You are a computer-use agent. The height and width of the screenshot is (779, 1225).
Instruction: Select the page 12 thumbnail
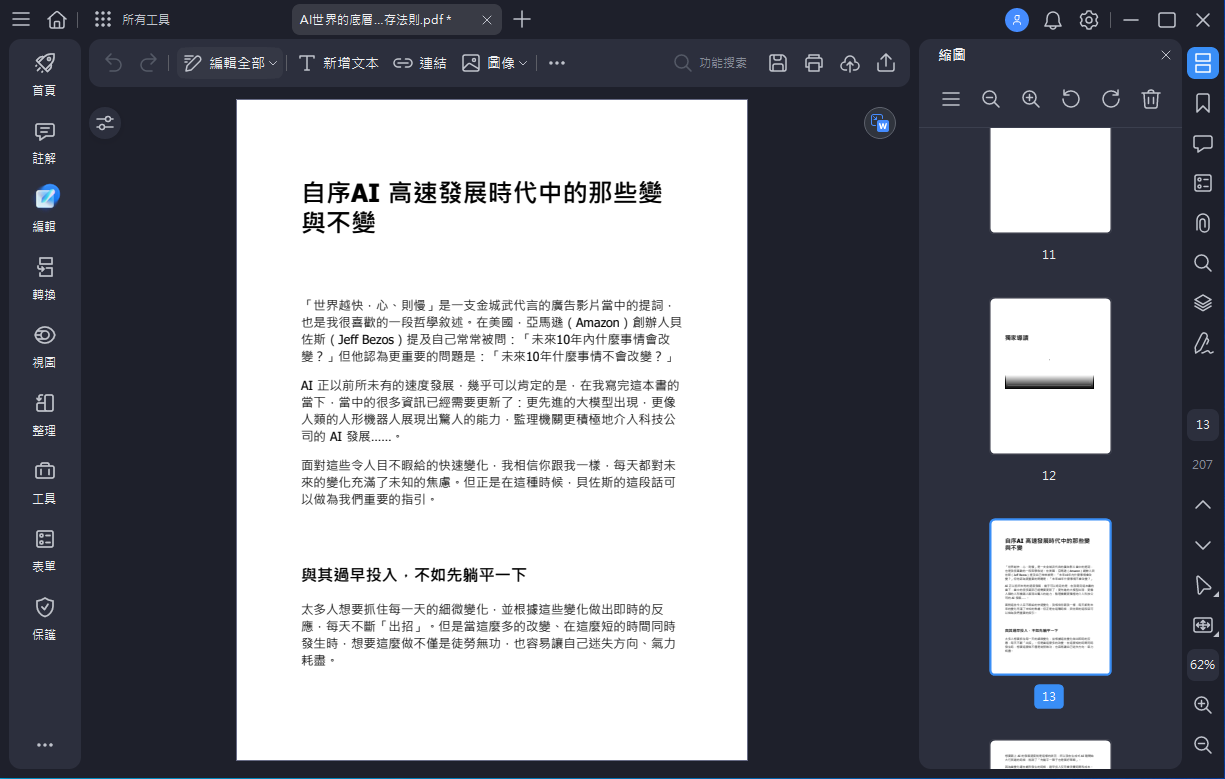point(1050,376)
